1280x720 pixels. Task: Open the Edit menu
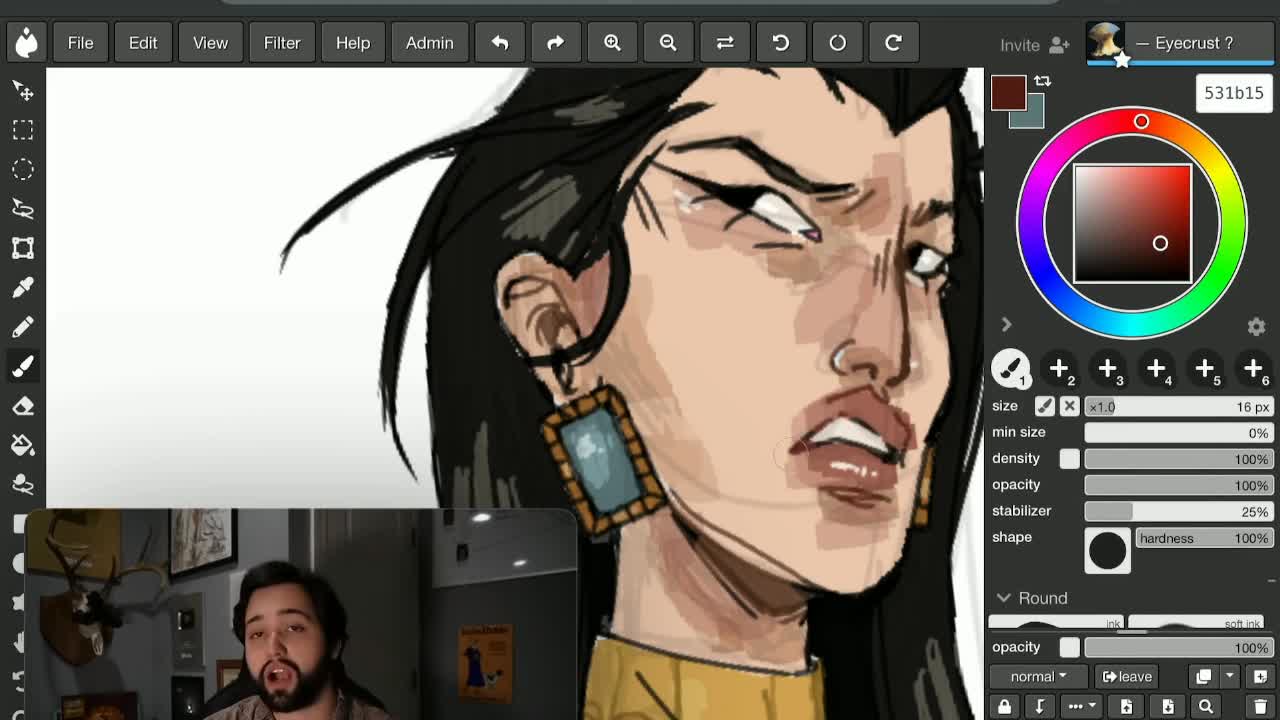coord(143,43)
